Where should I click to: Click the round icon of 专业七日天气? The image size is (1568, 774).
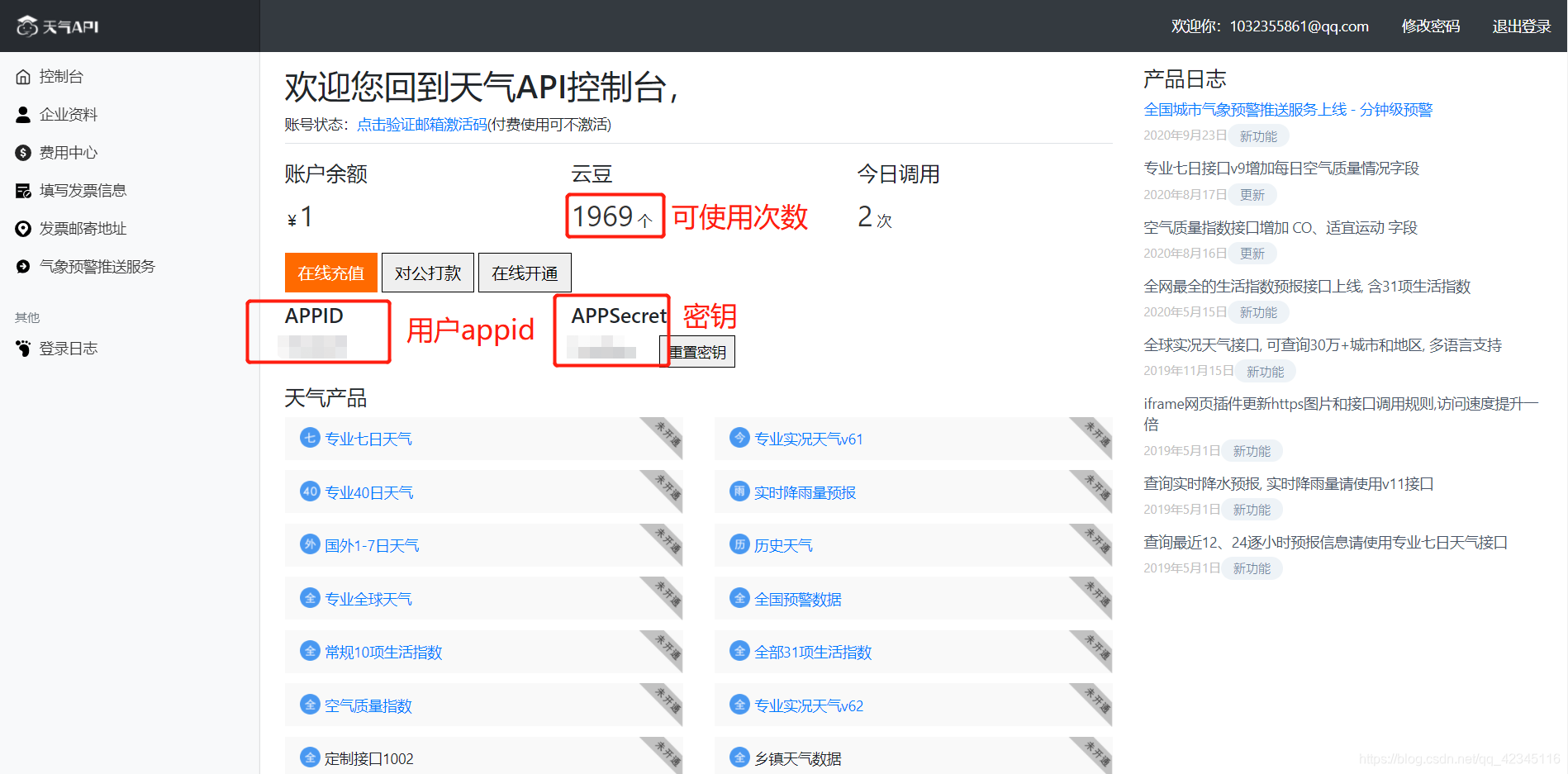click(310, 438)
